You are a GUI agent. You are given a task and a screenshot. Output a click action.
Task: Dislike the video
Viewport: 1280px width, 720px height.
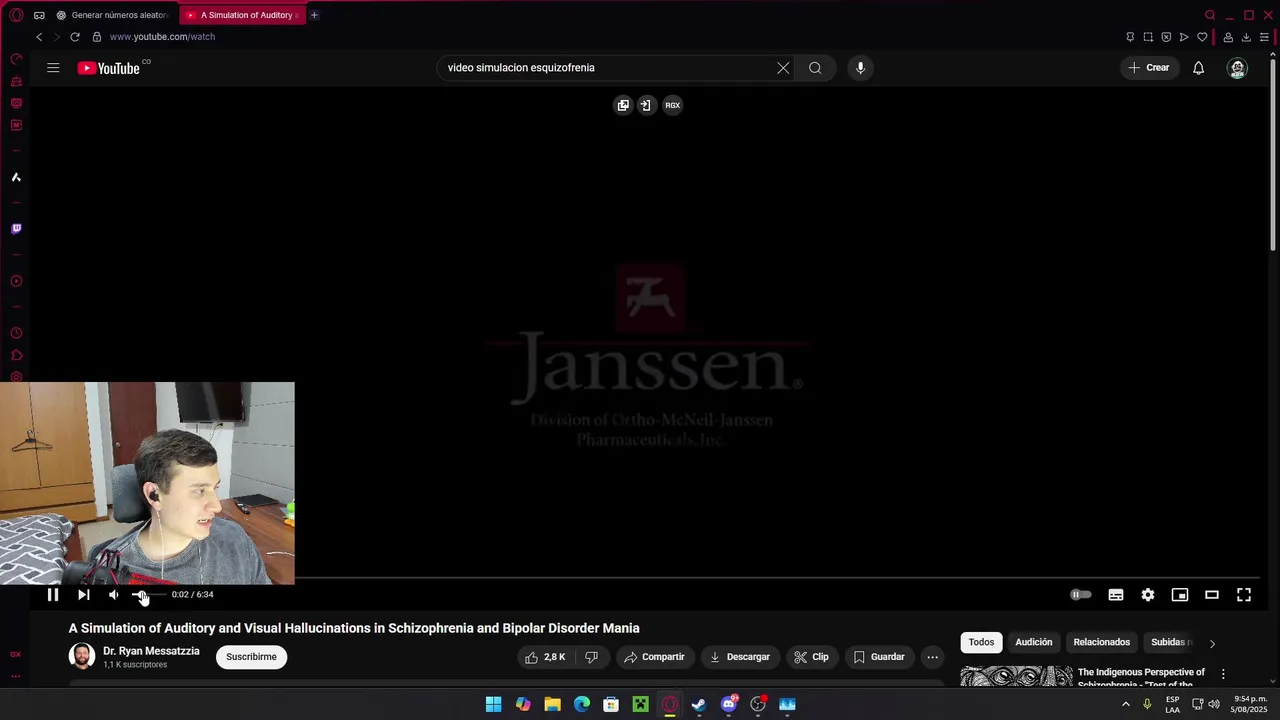[x=591, y=657]
